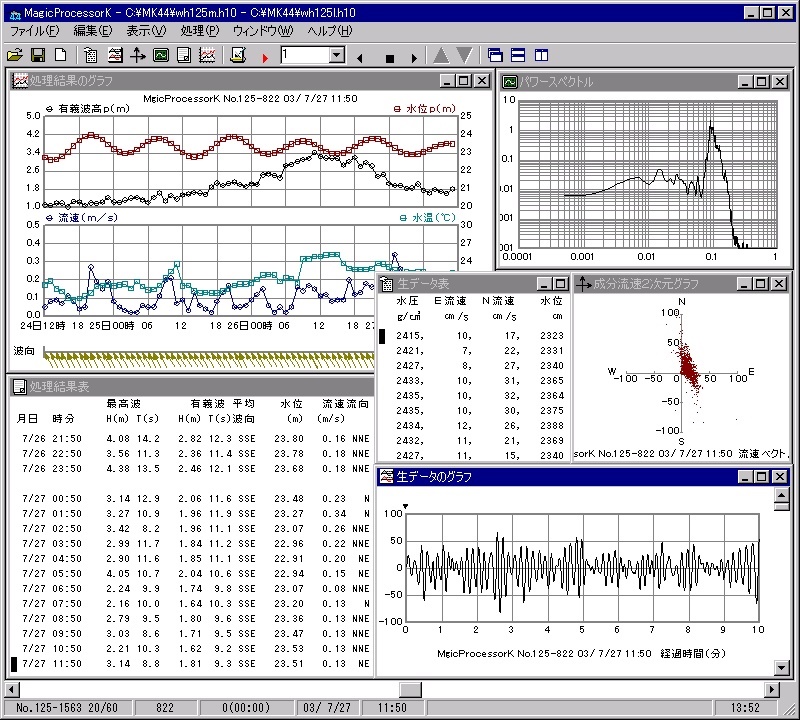Tile windows vertically from the toolbar
The width and height of the screenshot is (800, 720).
541,55
